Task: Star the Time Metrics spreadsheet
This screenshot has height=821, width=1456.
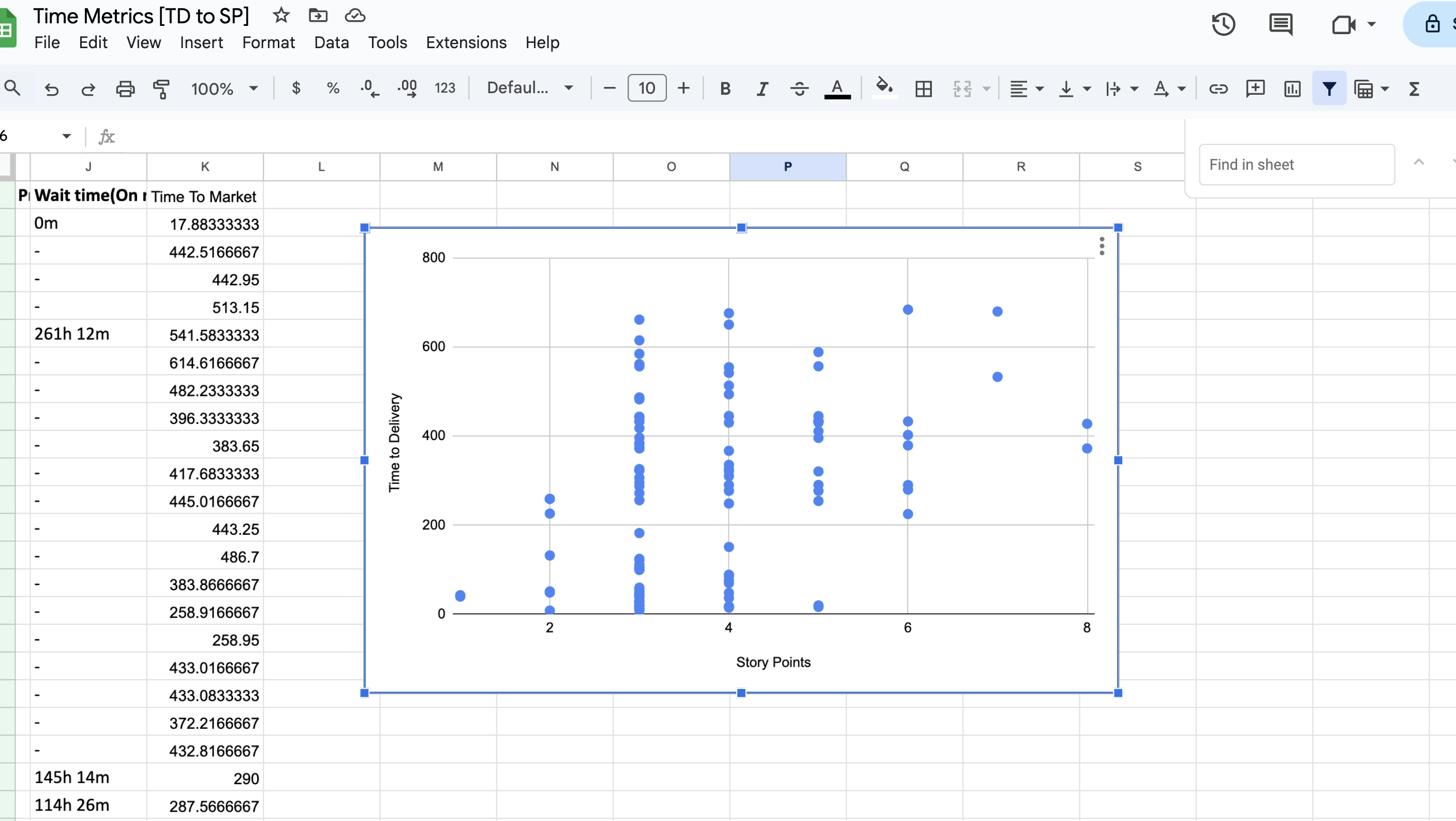Action: pos(280,16)
